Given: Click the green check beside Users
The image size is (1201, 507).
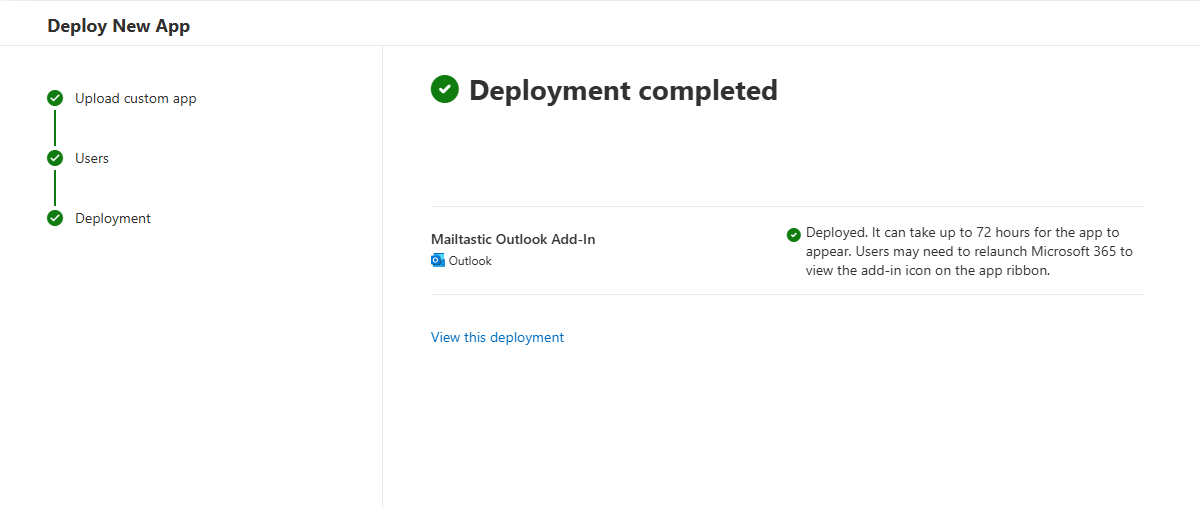Looking at the screenshot, I should [55, 158].
